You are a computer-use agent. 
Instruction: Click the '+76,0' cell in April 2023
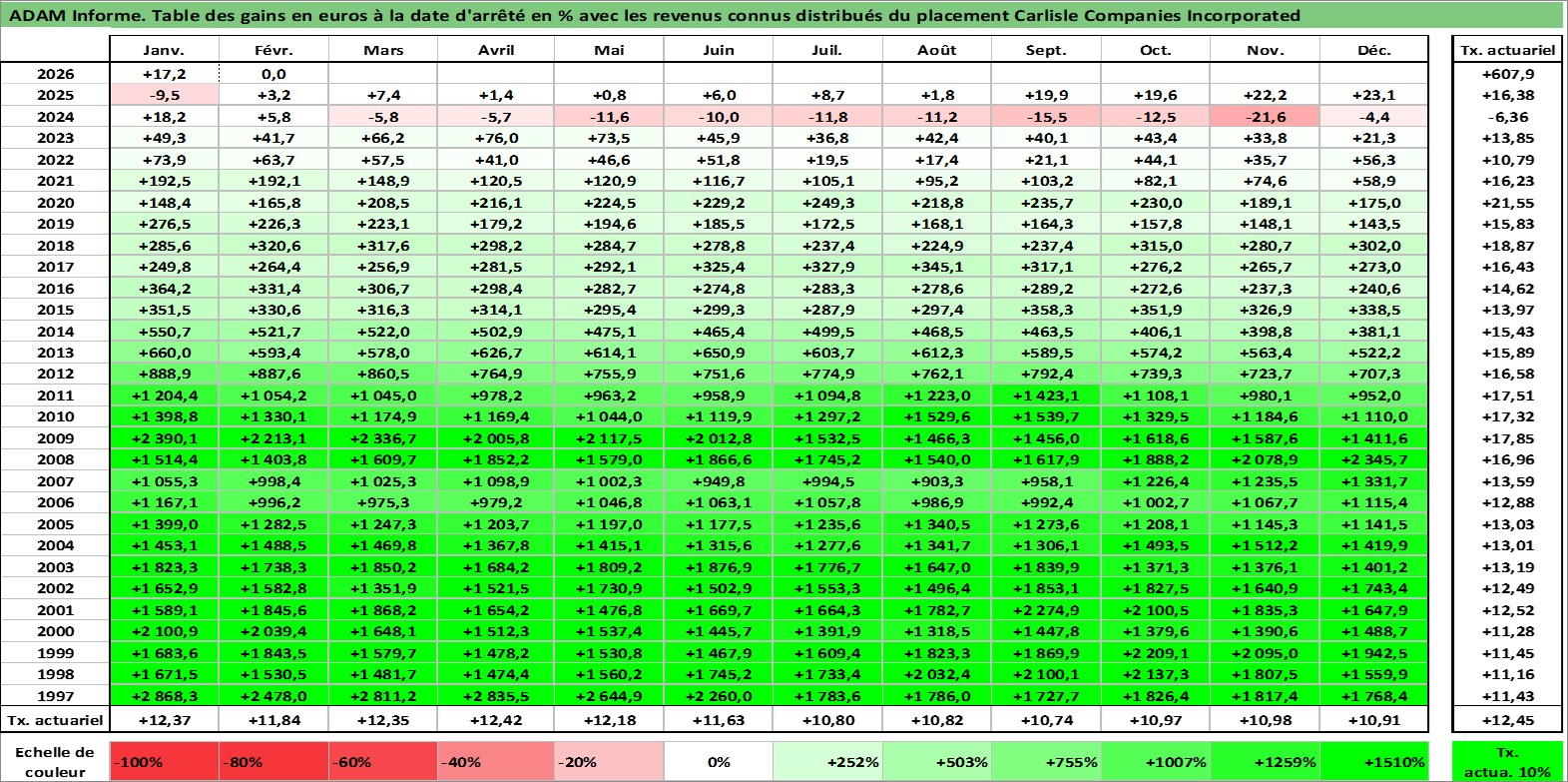pyautogui.click(x=496, y=138)
